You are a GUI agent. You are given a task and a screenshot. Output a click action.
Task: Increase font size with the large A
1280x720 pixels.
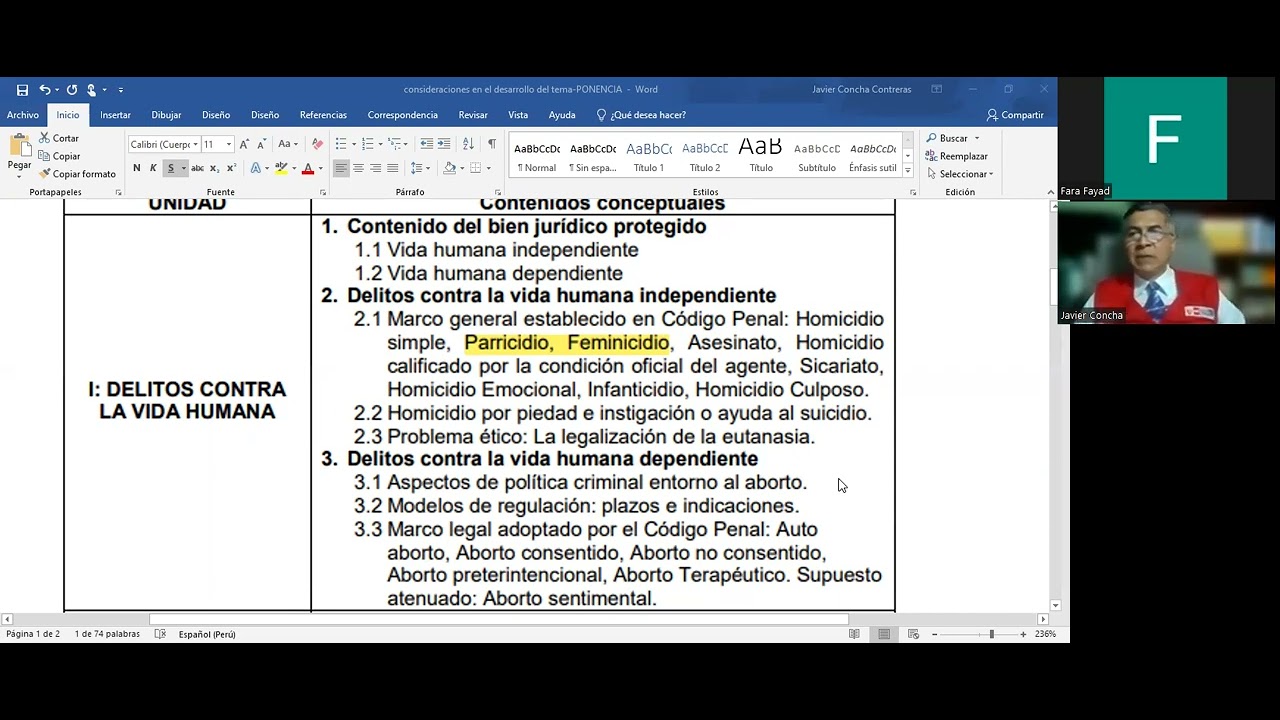click(244, 144)
